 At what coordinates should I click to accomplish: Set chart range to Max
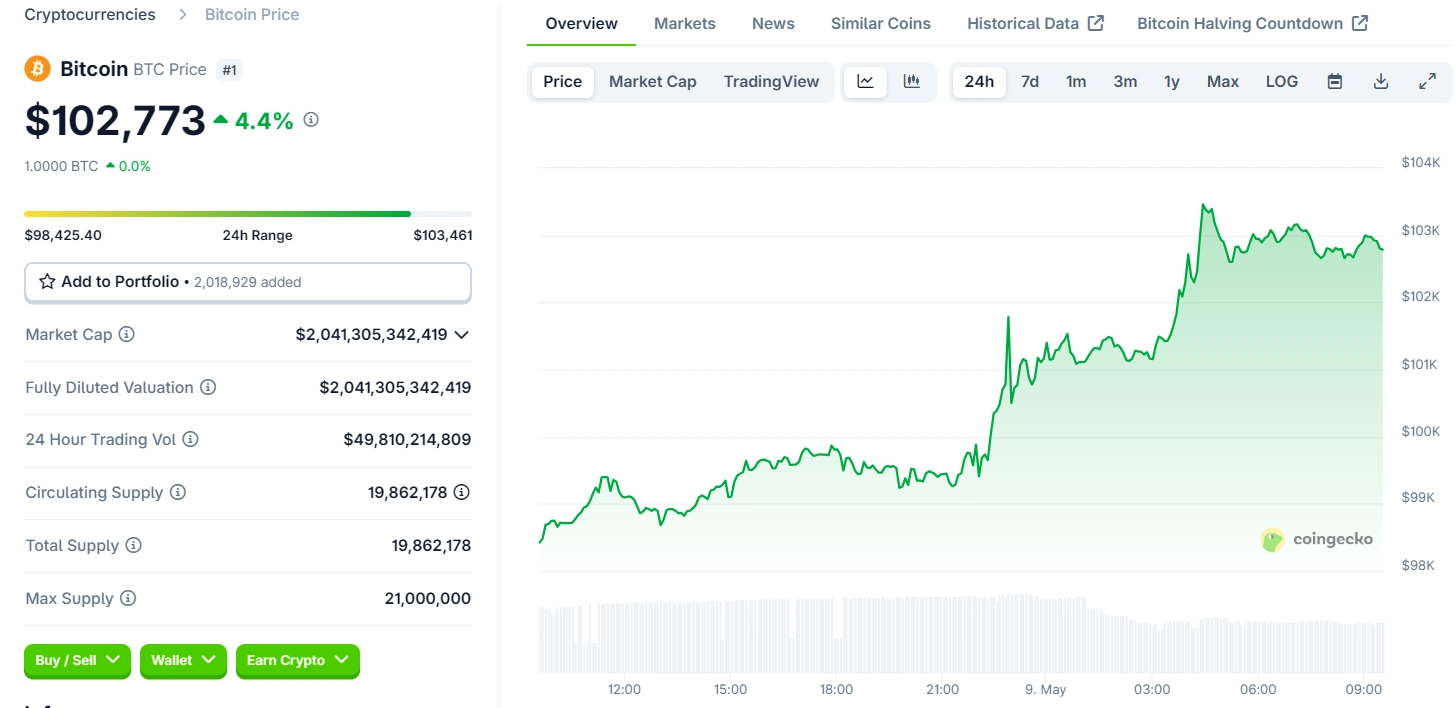[1223, 82]
